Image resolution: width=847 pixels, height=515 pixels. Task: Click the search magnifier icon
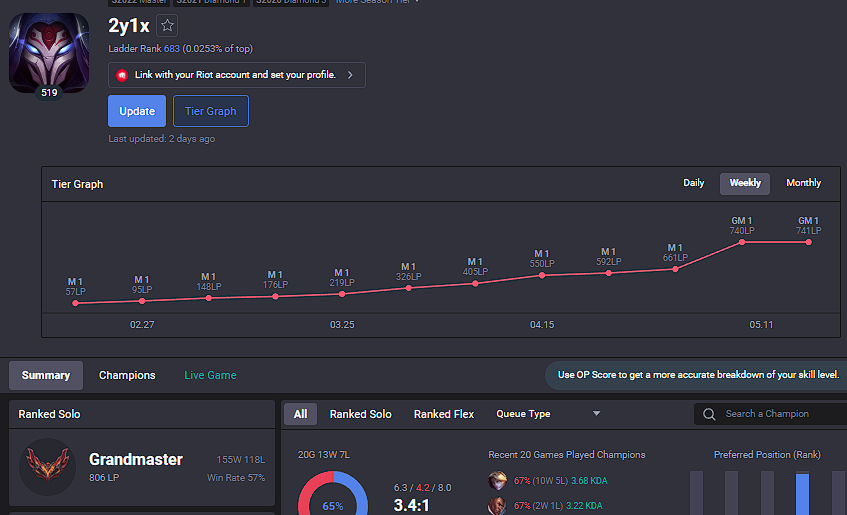point(709,414)
